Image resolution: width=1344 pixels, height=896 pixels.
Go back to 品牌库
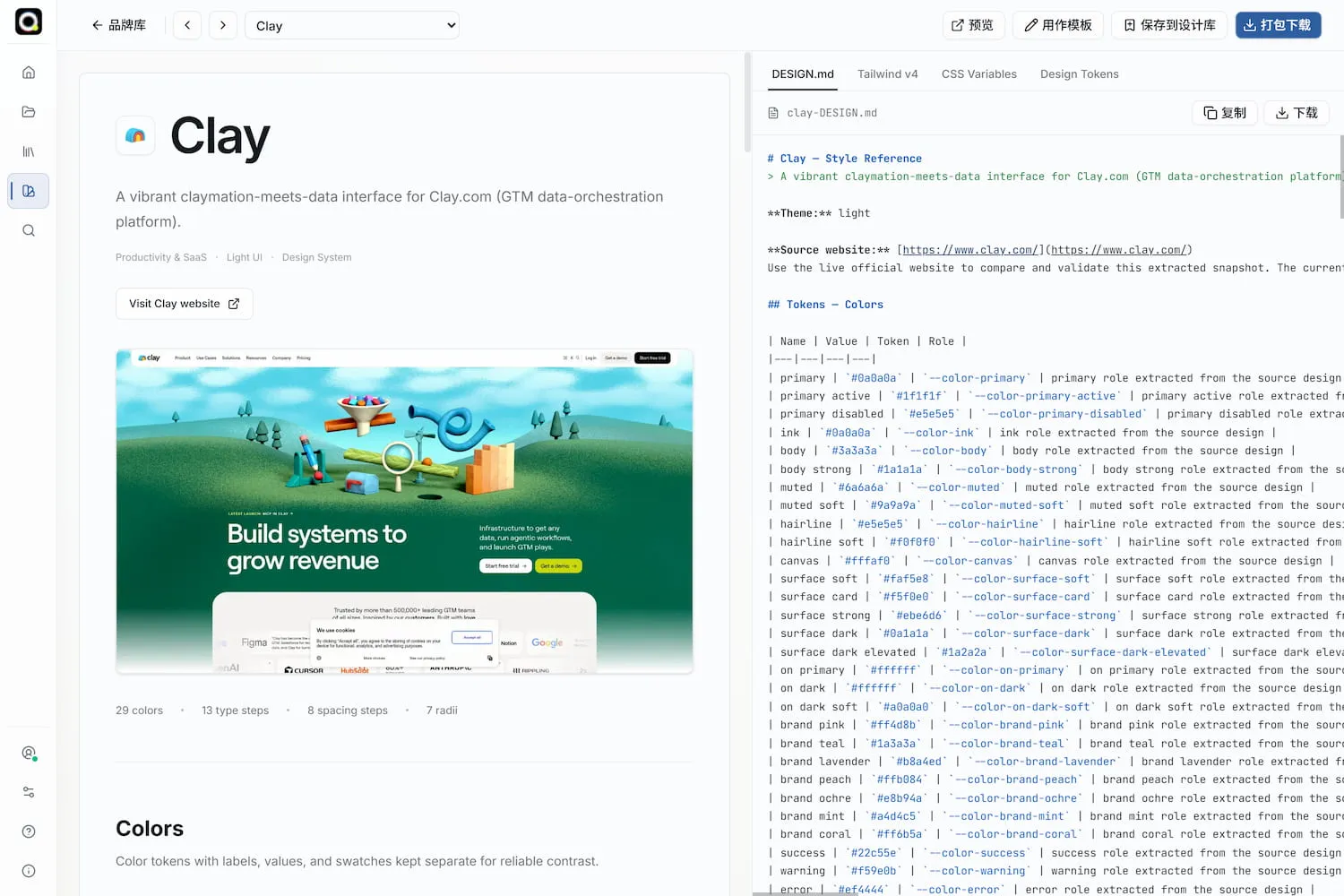118,25
